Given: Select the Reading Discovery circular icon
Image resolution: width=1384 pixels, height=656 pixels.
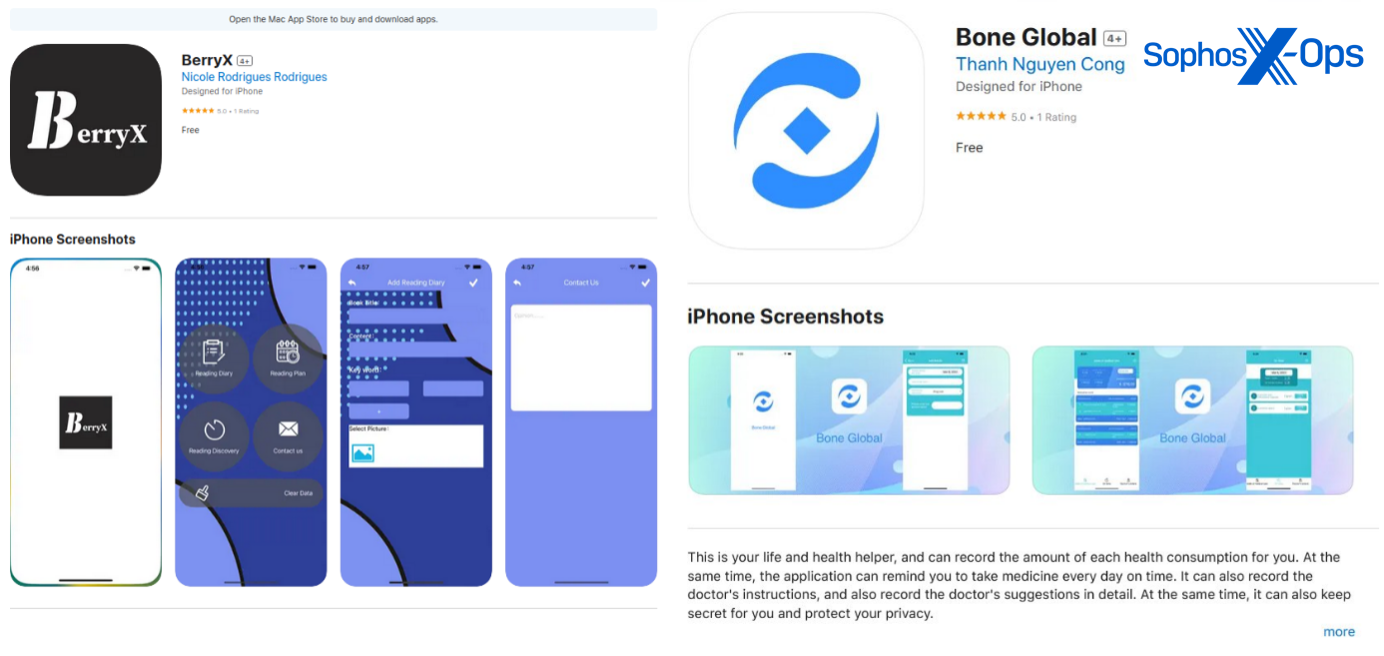Looking at the screenshot, I should pyautogui.click(x=214, y=430).
